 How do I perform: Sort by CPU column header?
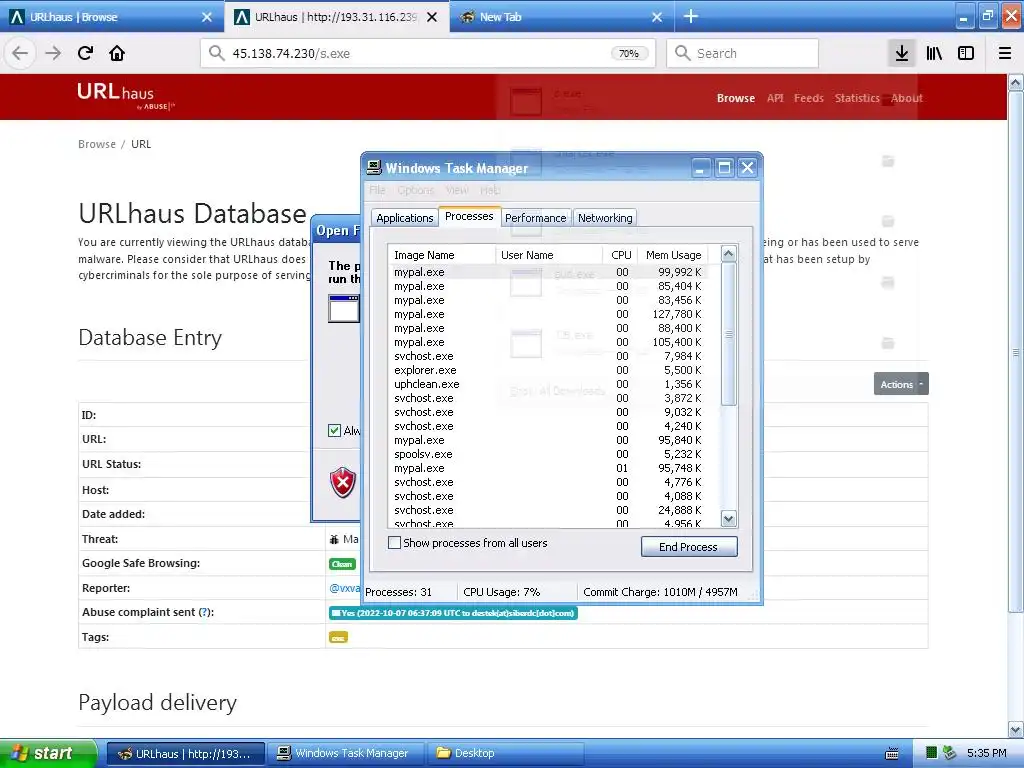(x=620, y=255)
